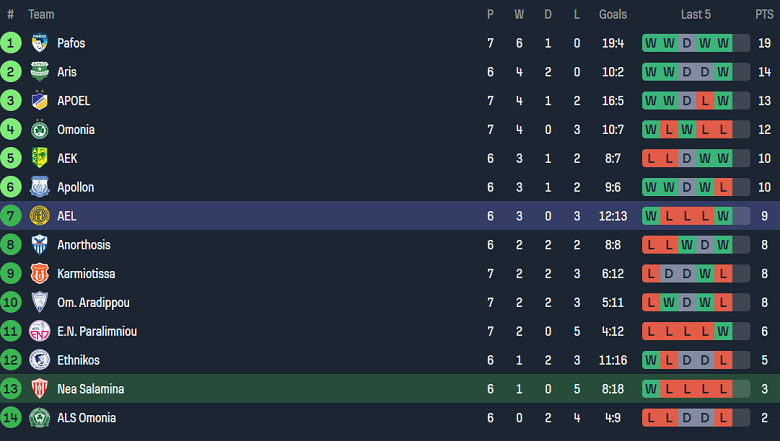Viewport: 780px width, 441px height.
Task: Select the APOEL club badge
Action: 40,101
